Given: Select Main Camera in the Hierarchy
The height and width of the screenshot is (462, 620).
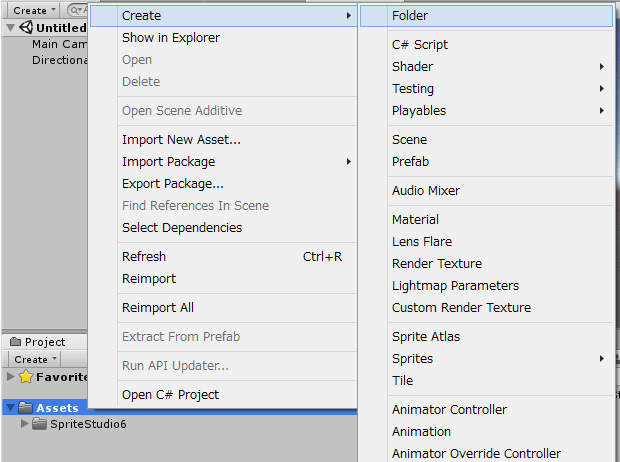Looking at the screenshot, I should tap(59, 44).
